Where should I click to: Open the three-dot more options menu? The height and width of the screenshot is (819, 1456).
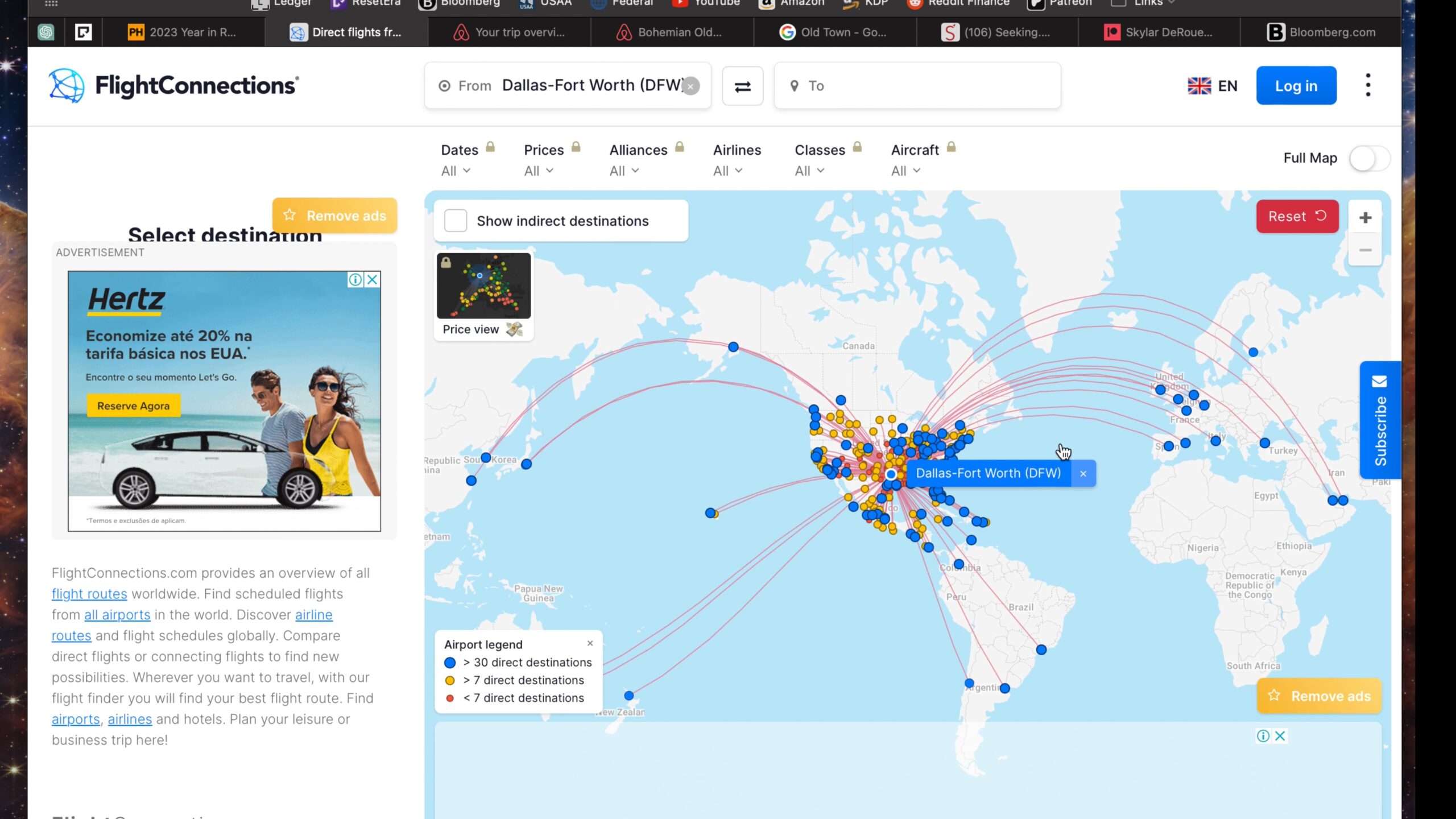pyautogui.click(x=1368, y=85)
